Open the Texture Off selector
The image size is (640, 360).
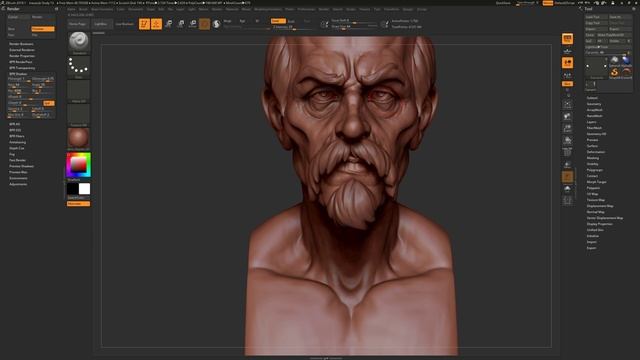pos(78,115)
